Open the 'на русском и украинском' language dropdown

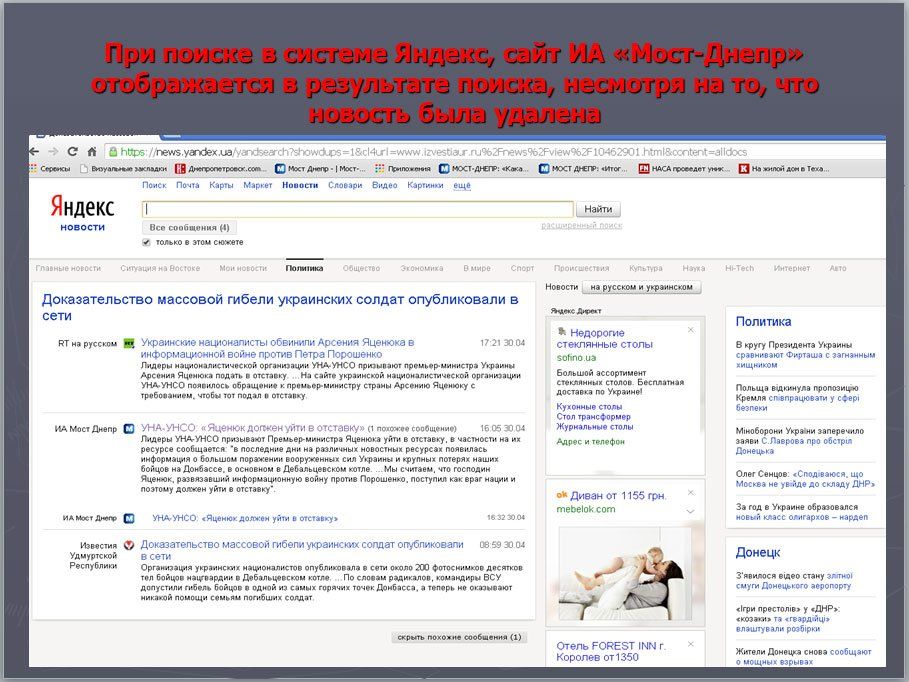641,287
